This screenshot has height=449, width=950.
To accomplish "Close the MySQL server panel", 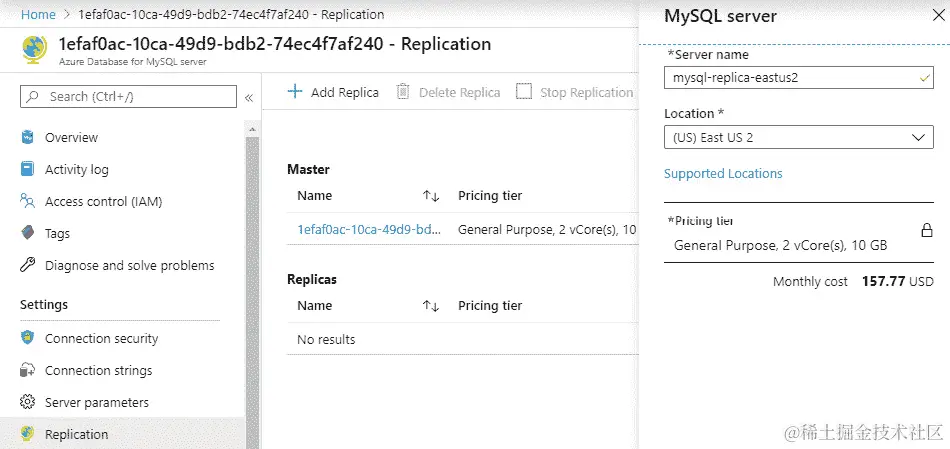I will (x=938, y=16).
